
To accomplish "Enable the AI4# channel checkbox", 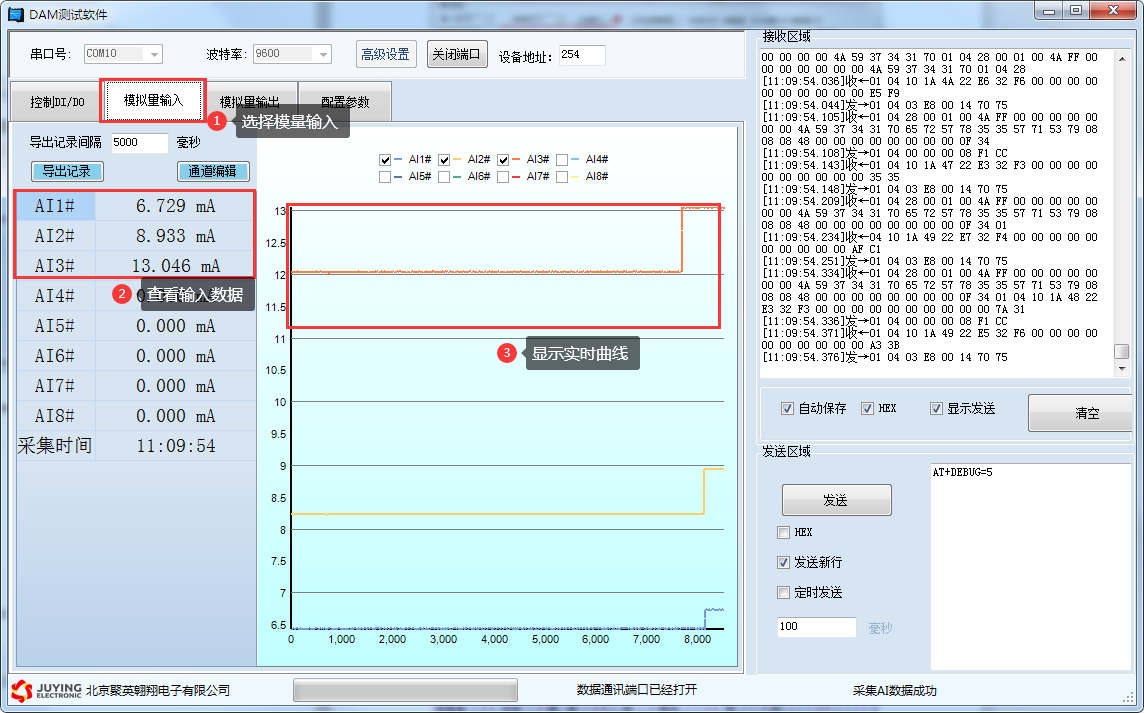I will [x=562, y=159].
